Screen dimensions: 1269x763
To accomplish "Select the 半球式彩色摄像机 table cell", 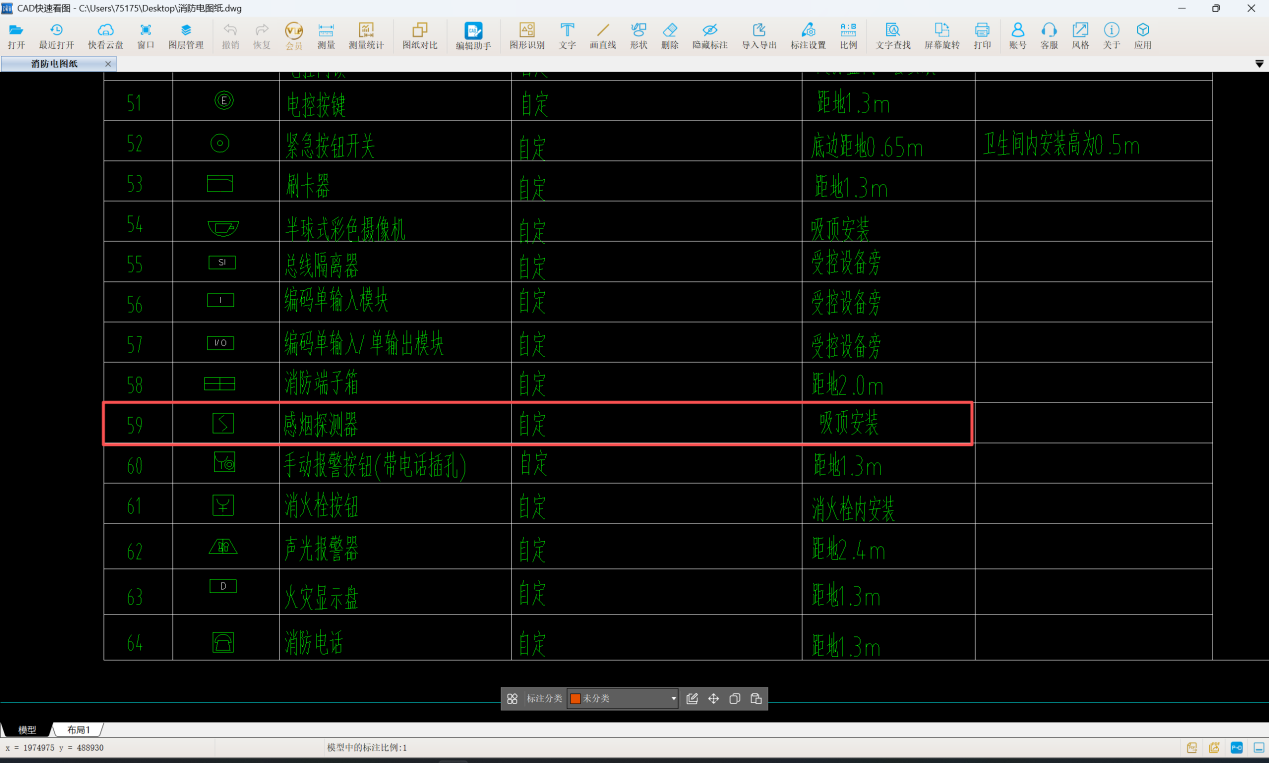I will [x=395, y=222].
